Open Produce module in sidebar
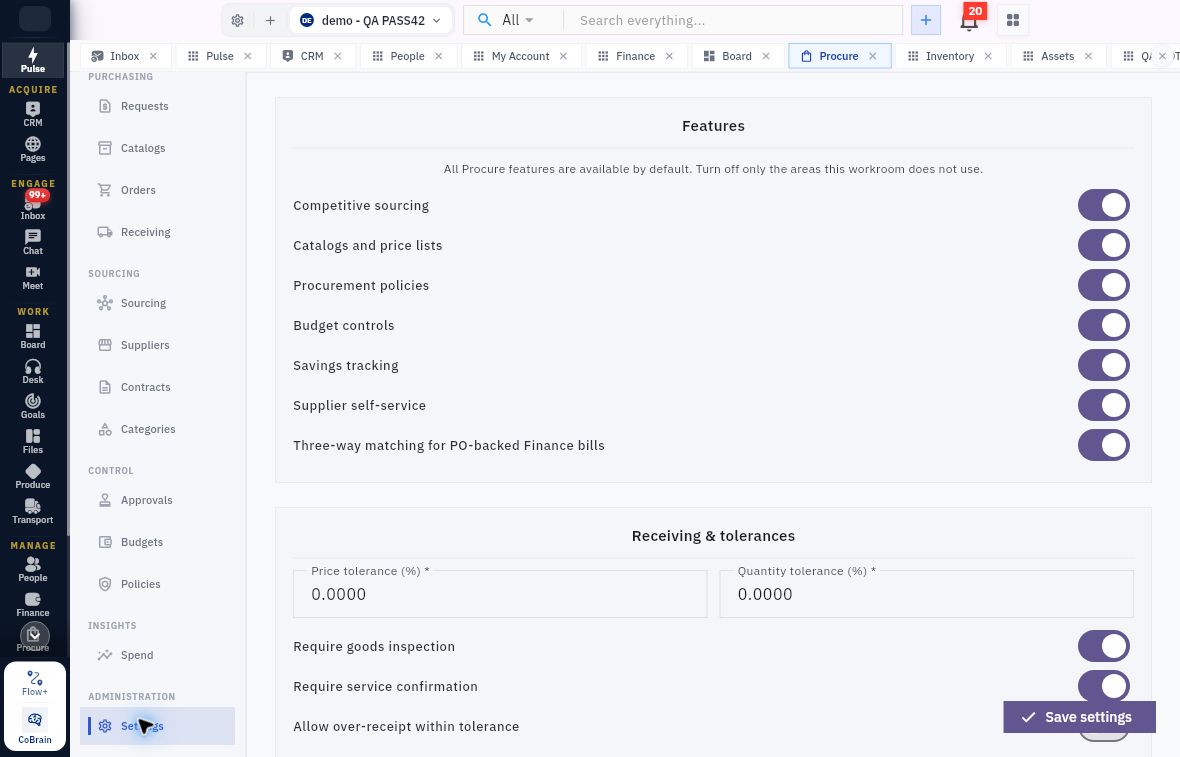Screen dimensions: 1180x757 32,476
